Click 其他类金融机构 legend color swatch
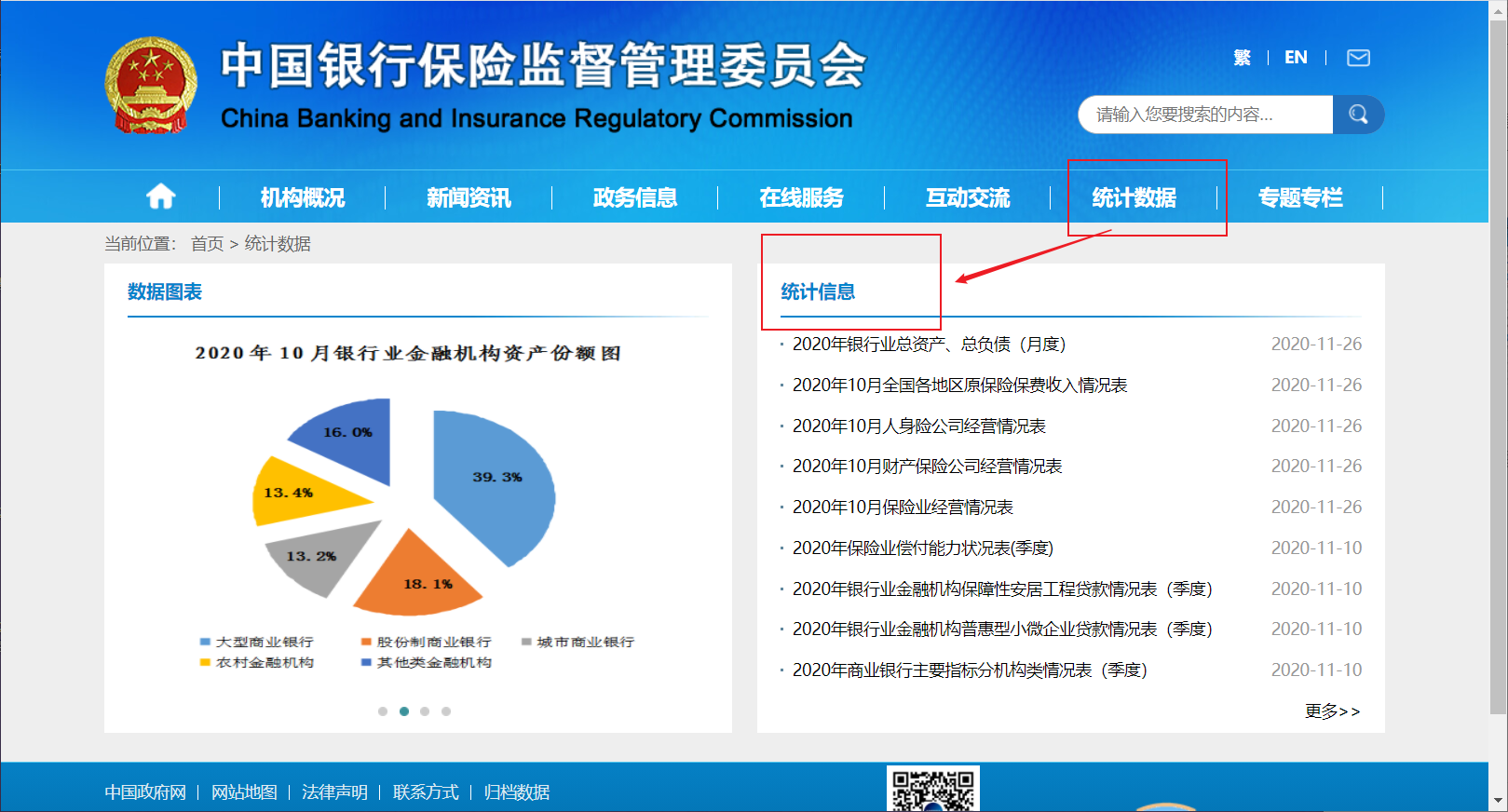The height and width of the screenshot is (812, 1508). (x=366, y=662)
